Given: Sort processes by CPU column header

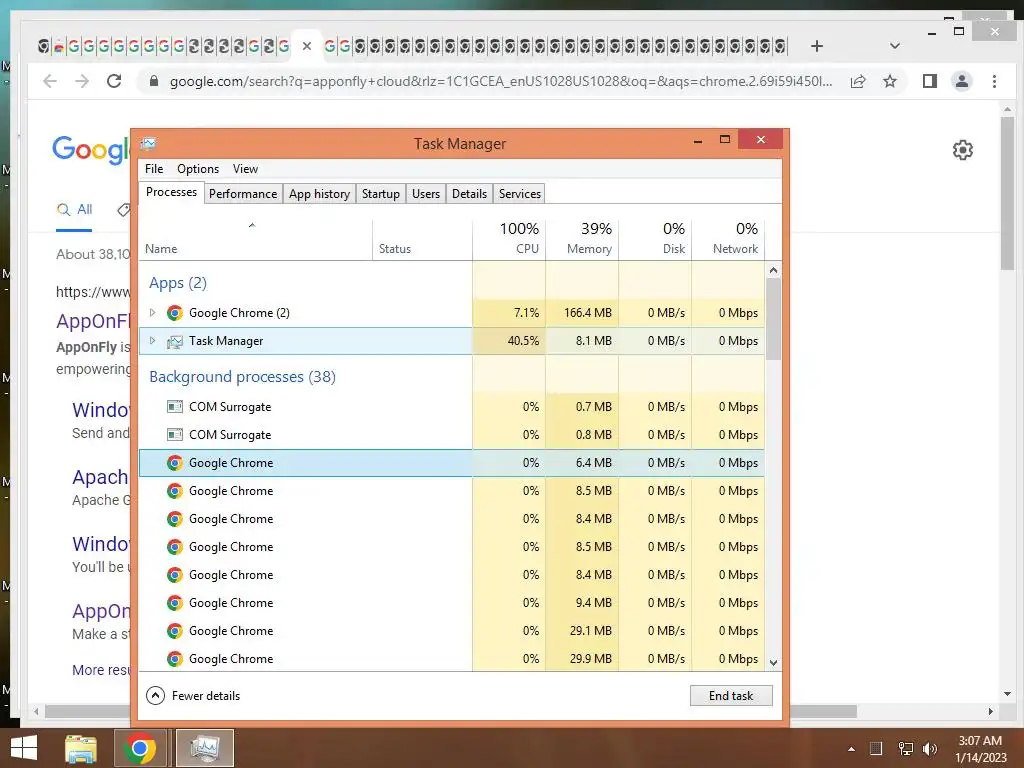Looking at the screenshot, I should pyautogui.click(x=509, y=238).
